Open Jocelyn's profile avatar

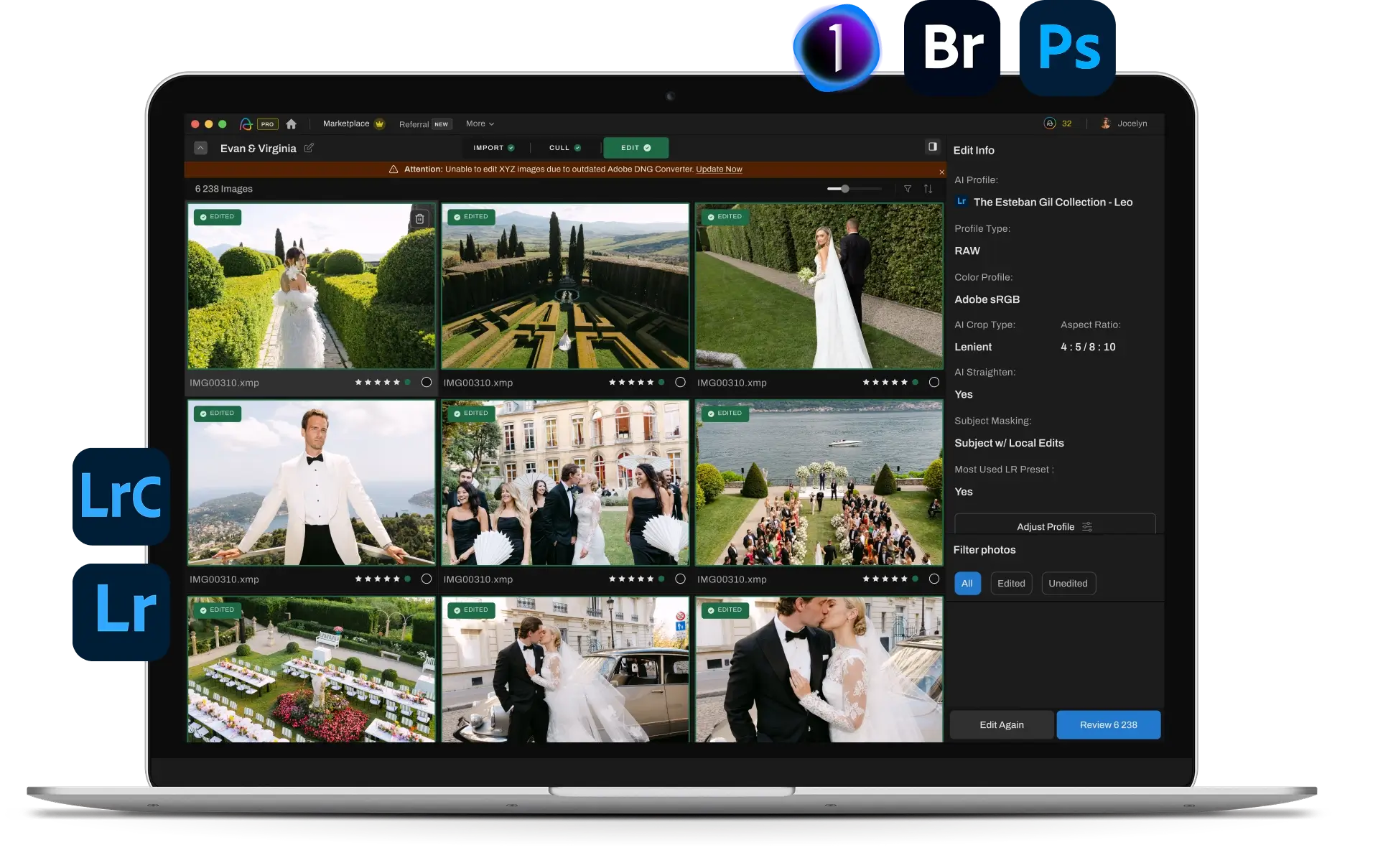point(1106,123)
